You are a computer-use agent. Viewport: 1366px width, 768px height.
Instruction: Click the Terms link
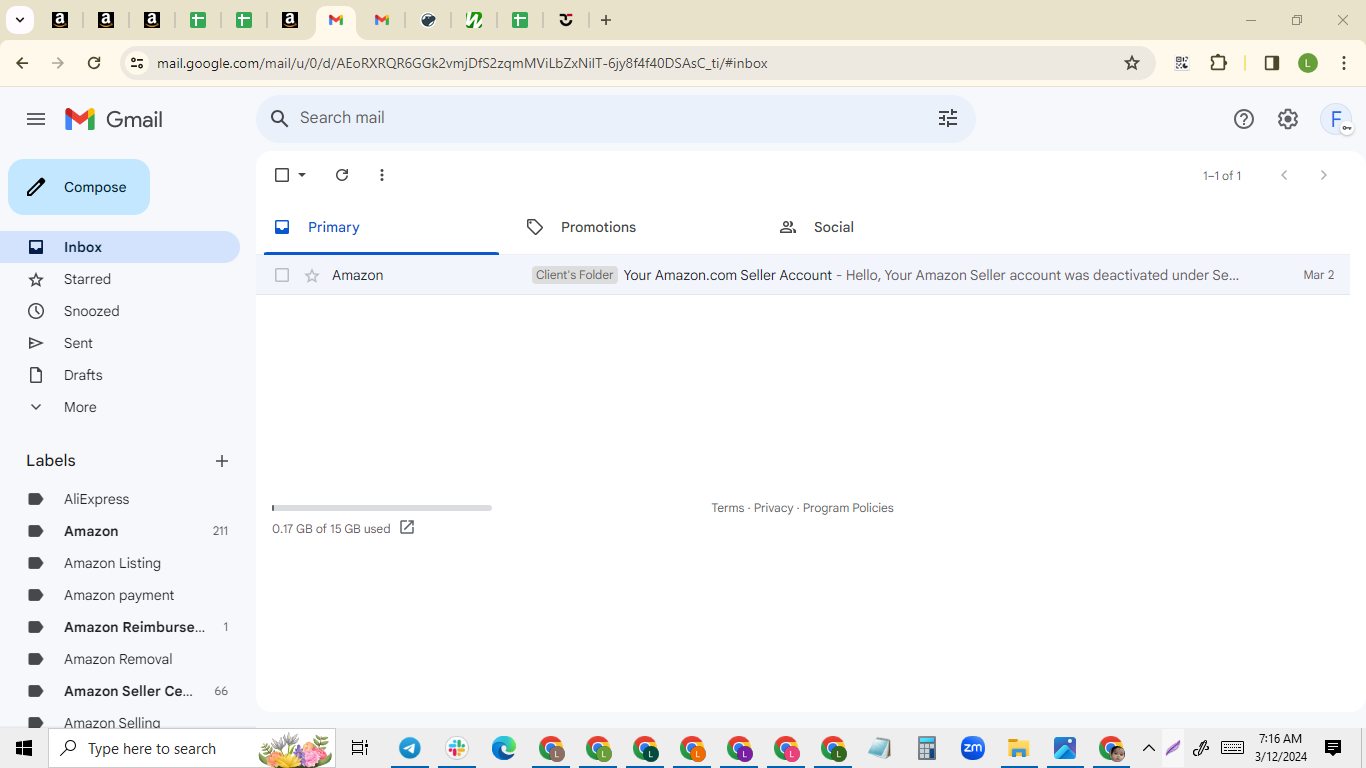coord(728,508)
